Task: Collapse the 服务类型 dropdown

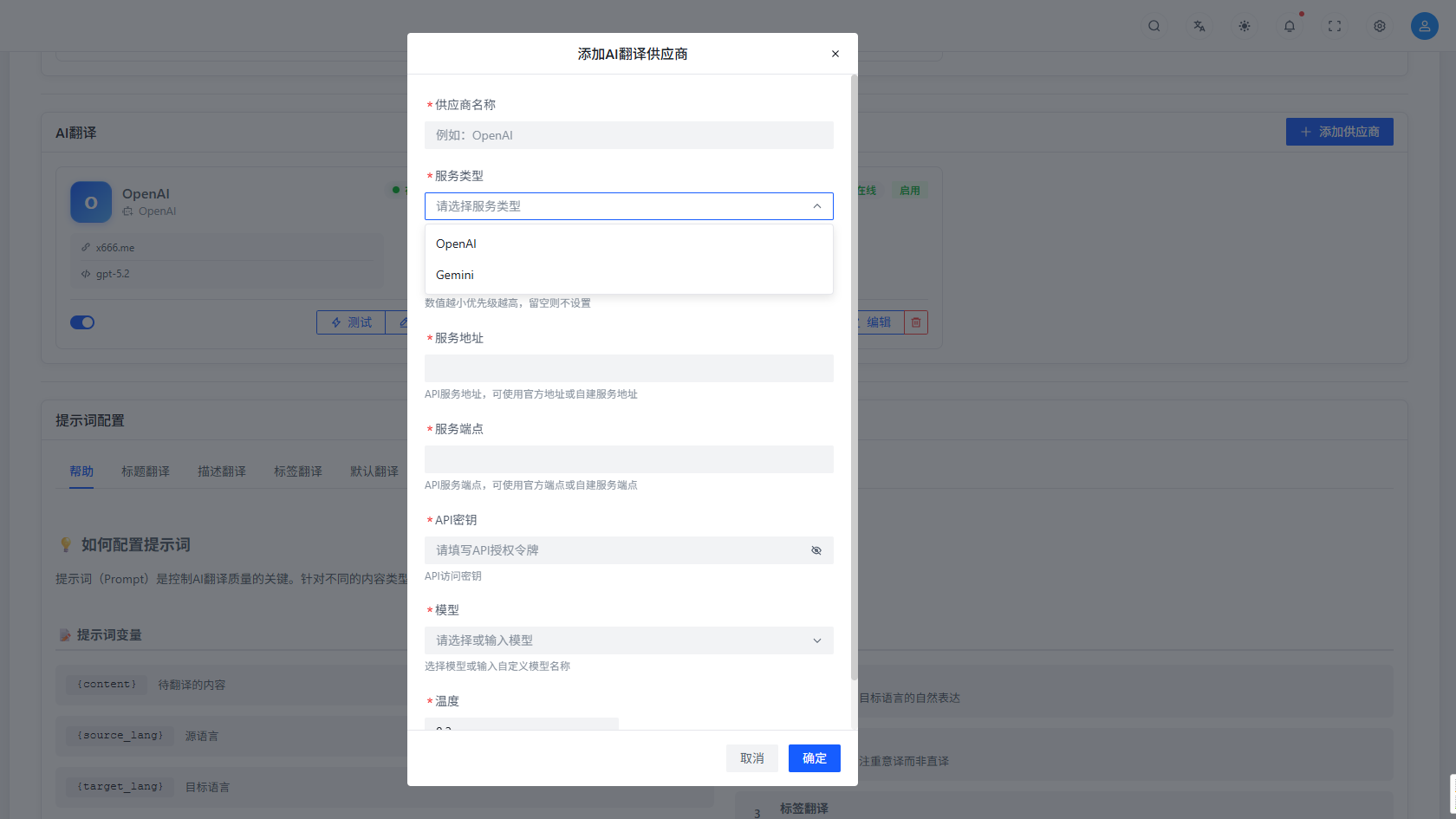Action: tap(816, 206)
